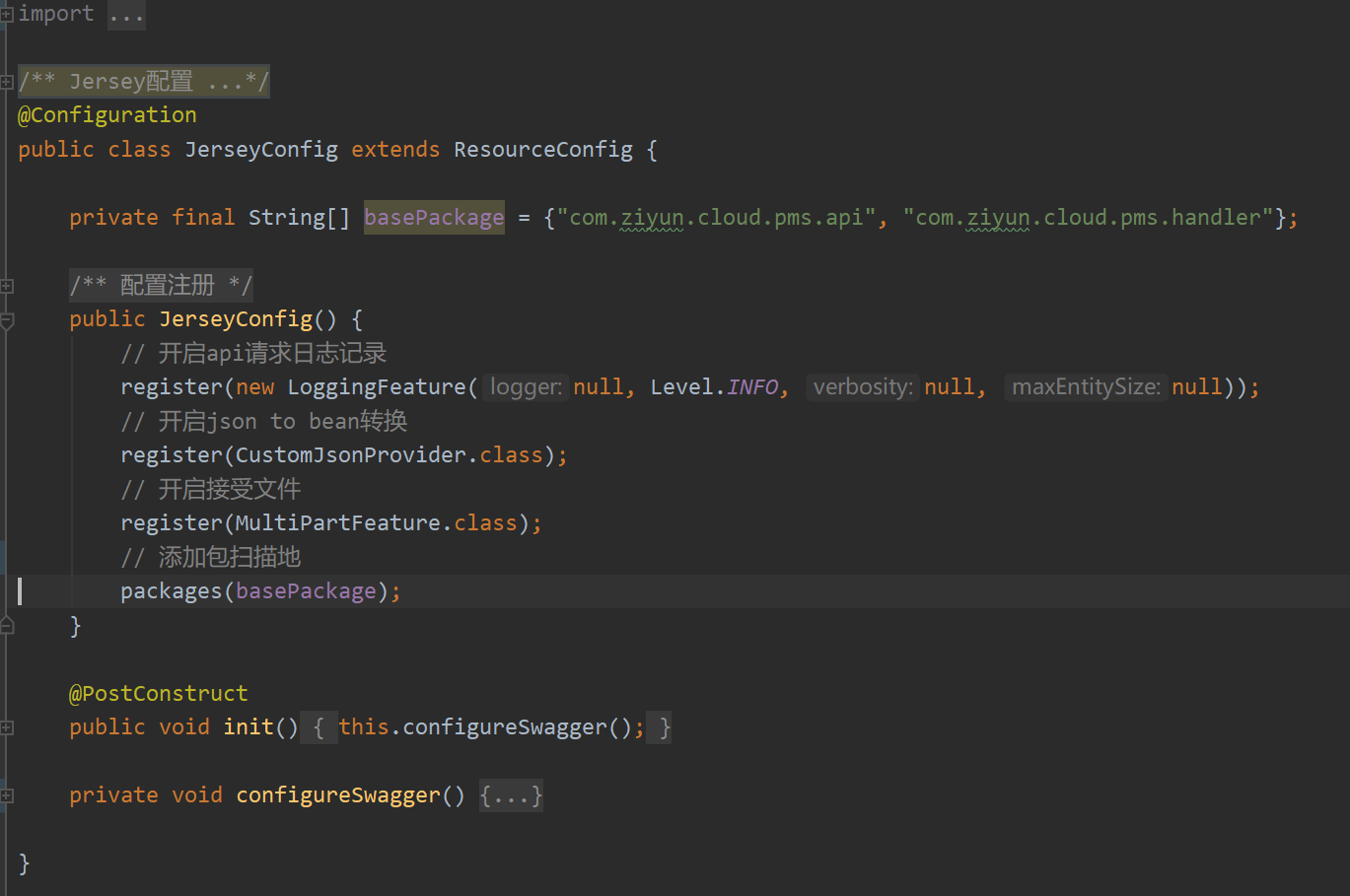This screenshot has width=1350, height=896.
Task: Click MultiPartFeature in register call
Action: (x=337, y=523)
